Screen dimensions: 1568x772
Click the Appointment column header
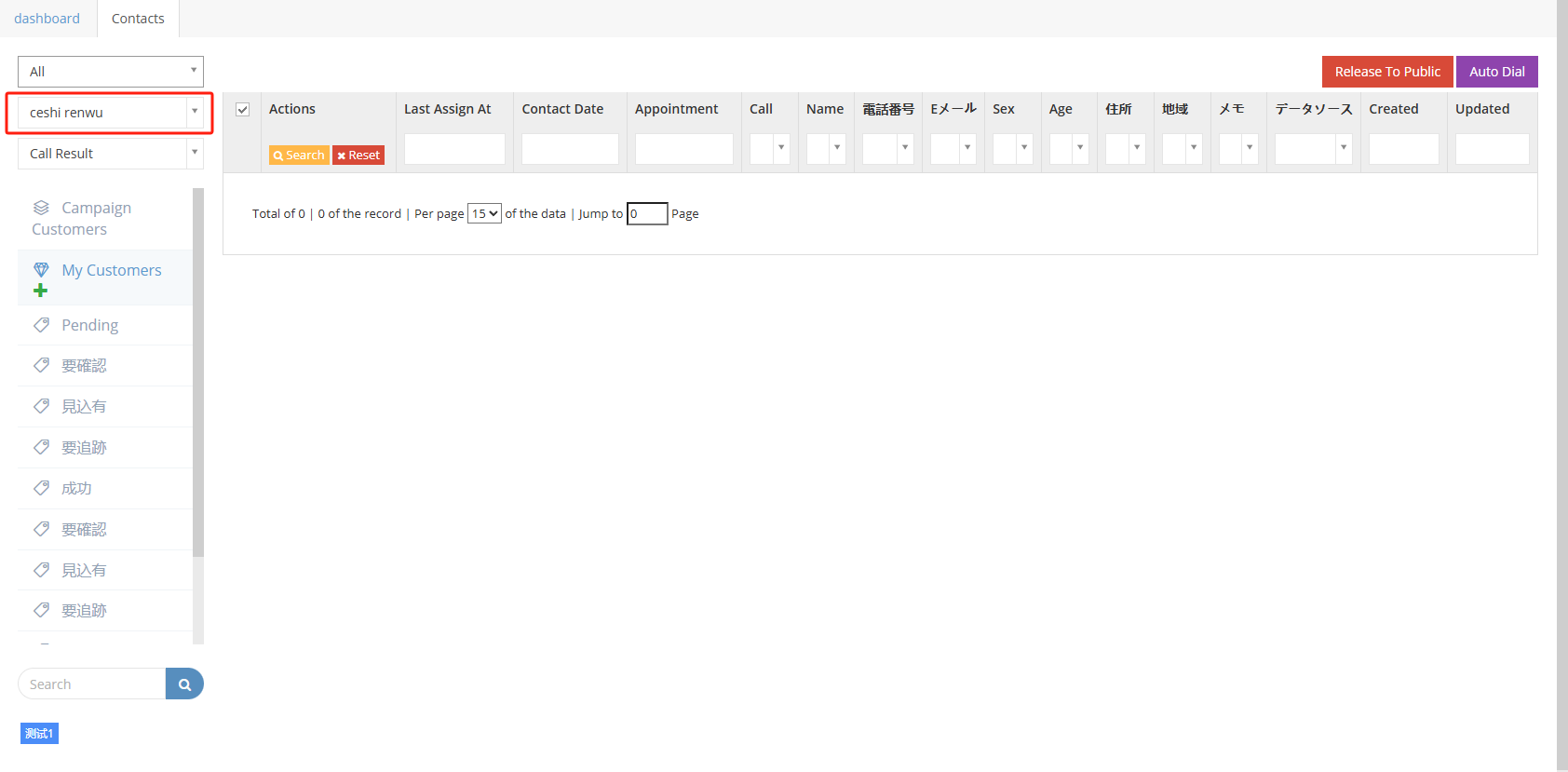tap(677, 109)
